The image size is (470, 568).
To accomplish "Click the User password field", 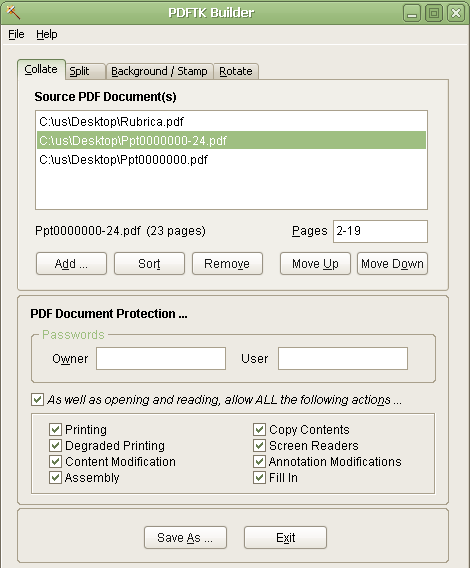I will (x=343, y=359).
